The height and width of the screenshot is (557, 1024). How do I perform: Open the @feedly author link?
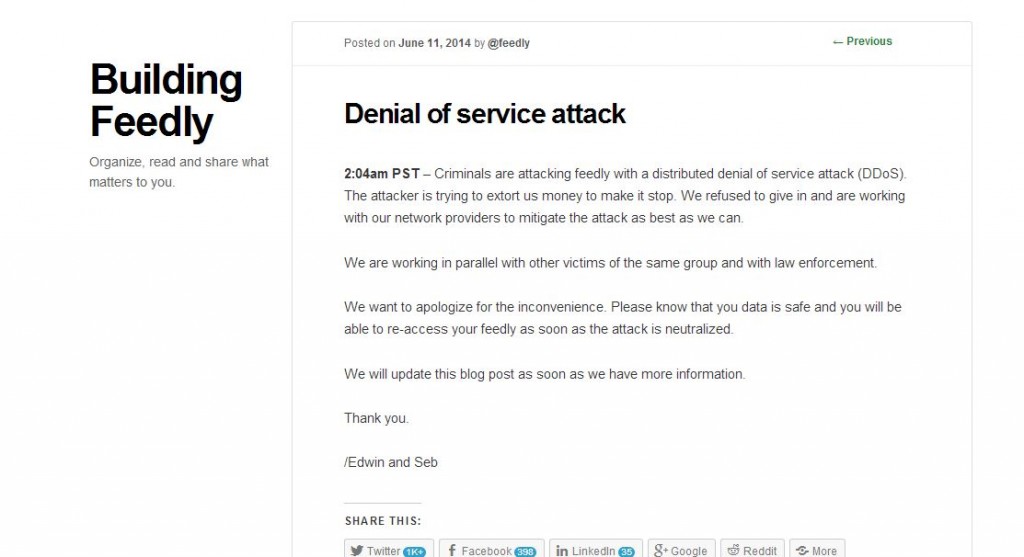click(509, 43)
